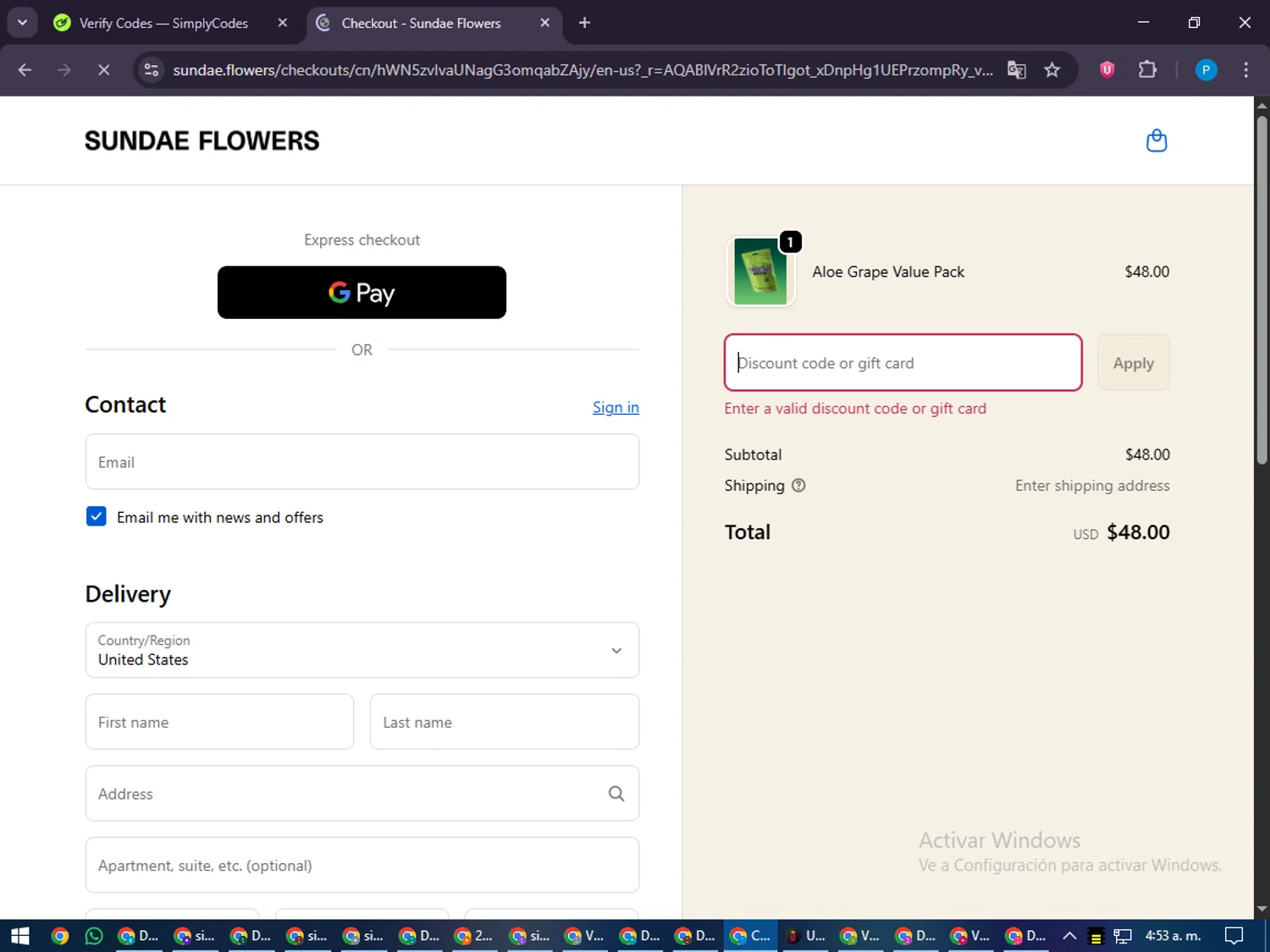Open the browser profile avatar P
This screenshot has width=1270, height=952.
tap(1206, 70)
